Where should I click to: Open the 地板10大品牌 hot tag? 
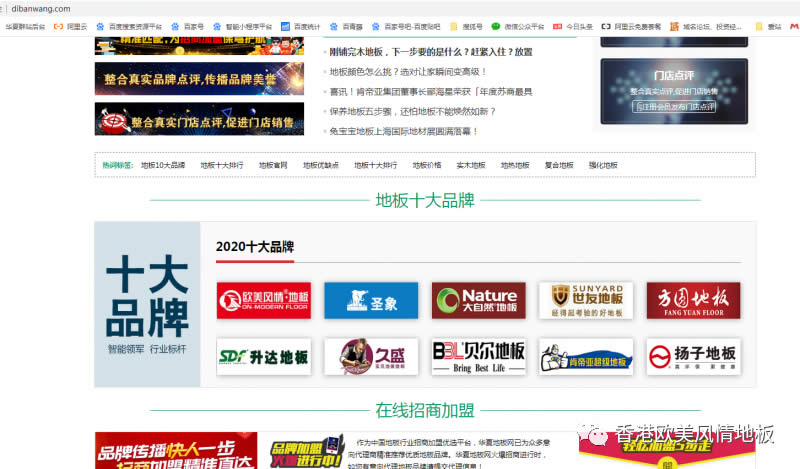coord(163,165)
